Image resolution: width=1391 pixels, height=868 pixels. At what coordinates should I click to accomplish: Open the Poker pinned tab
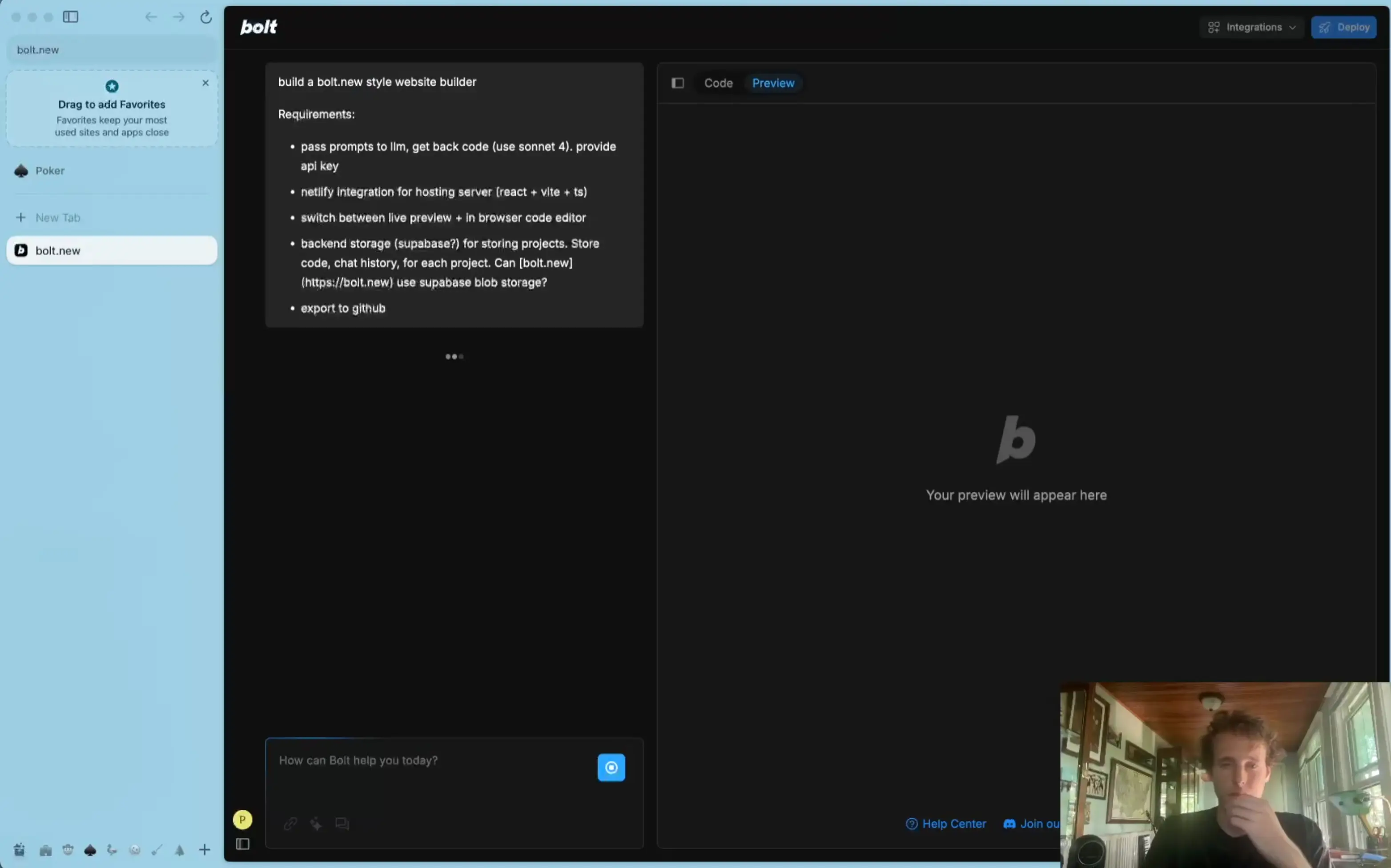112,170
